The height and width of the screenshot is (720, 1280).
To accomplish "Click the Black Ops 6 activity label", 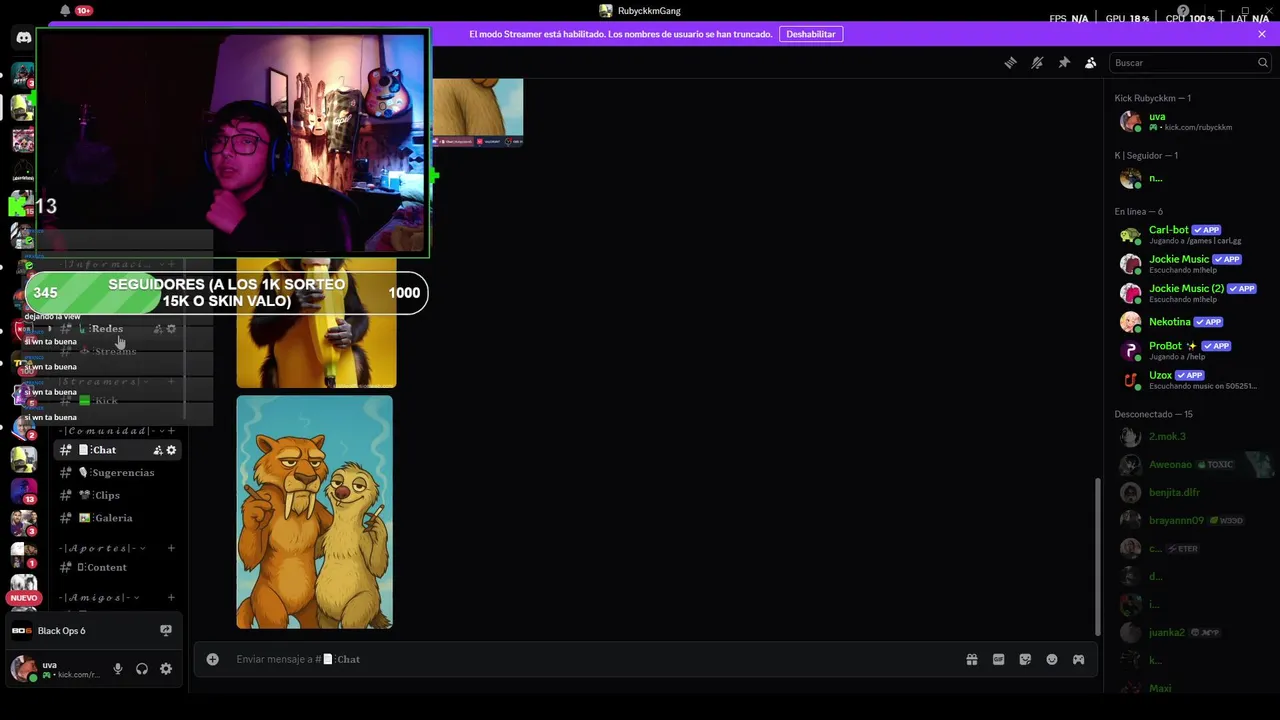I will pyautogui.click(x=61, y=631).
